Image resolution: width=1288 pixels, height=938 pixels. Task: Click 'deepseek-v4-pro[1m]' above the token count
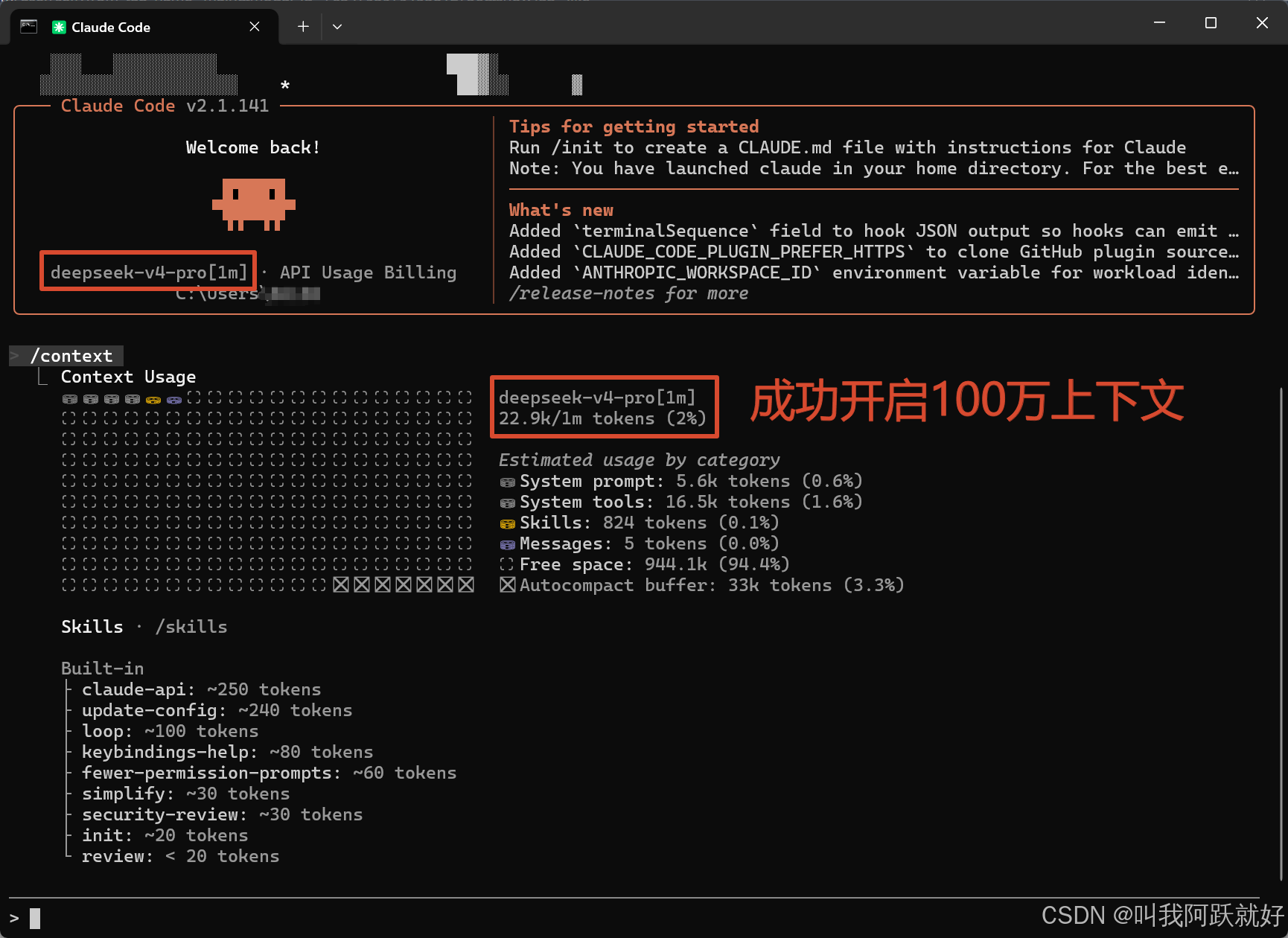pos(597,398)
